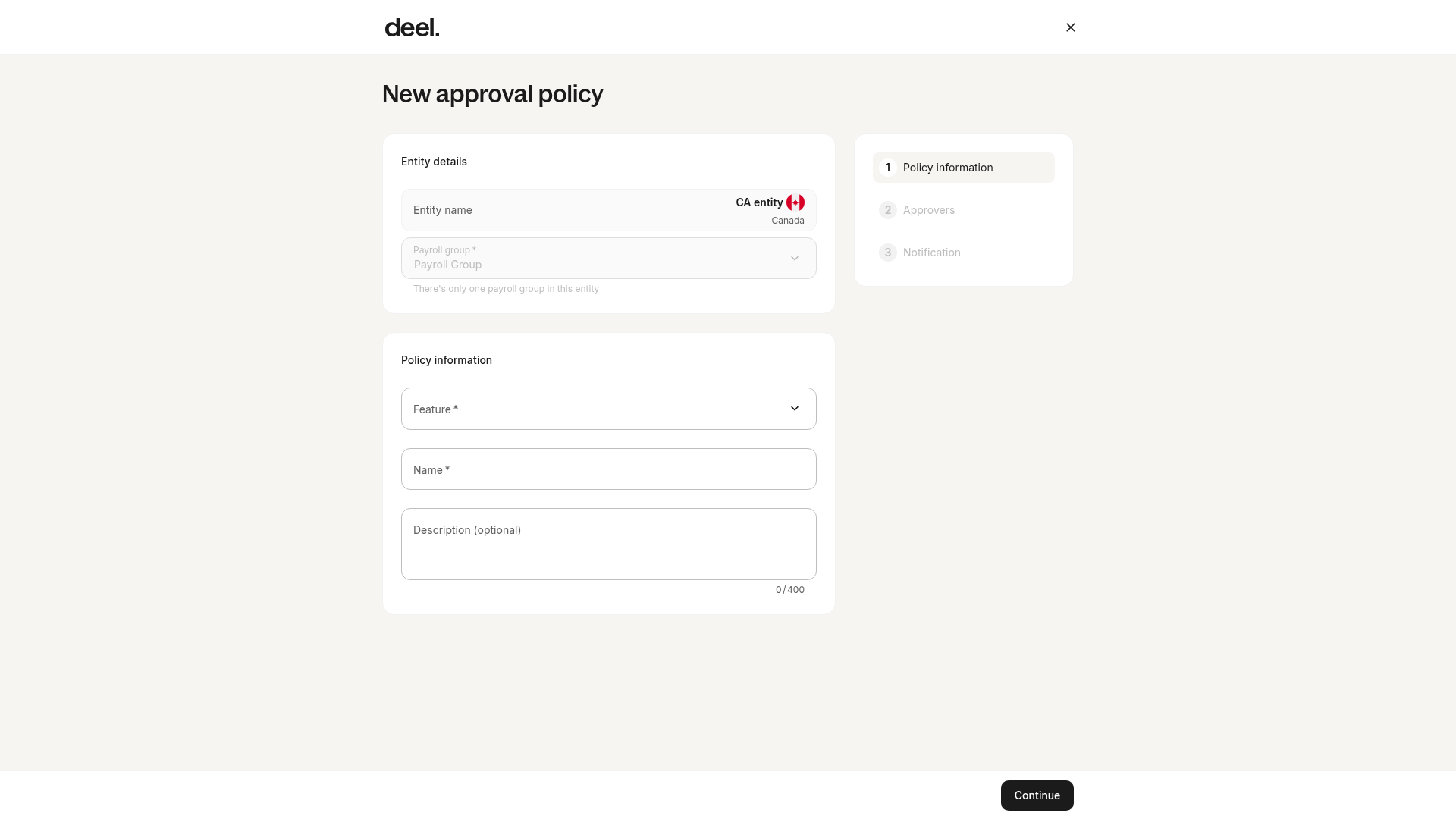Open the Payroll group dropdown arrow
The width and height of the screenshot is (1456, 819).
point(794,259)
